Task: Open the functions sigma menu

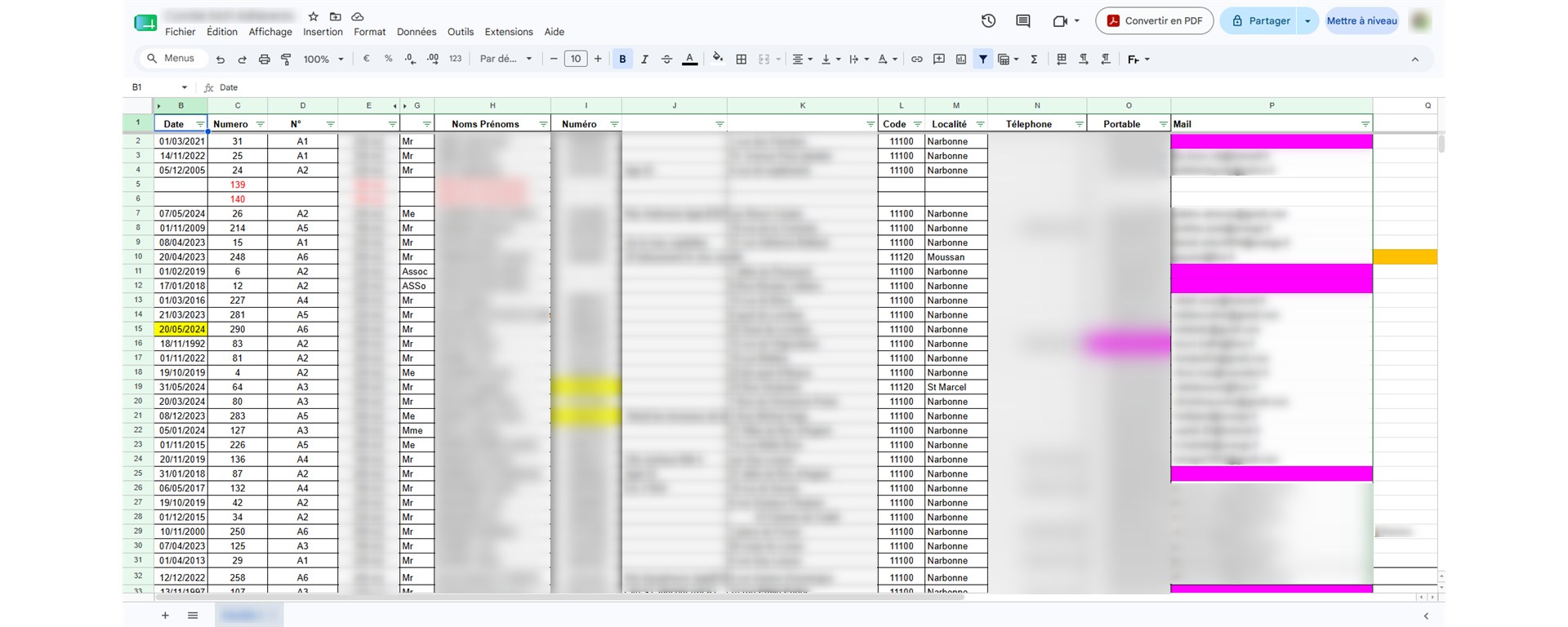Action: (1034, 59)
